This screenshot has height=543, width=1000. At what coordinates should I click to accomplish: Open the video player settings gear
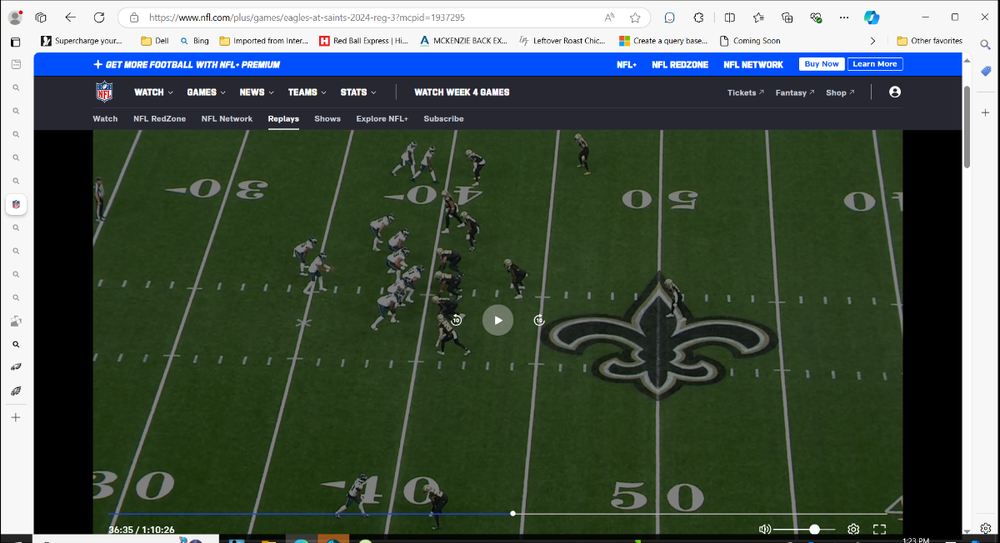[853, 529]
